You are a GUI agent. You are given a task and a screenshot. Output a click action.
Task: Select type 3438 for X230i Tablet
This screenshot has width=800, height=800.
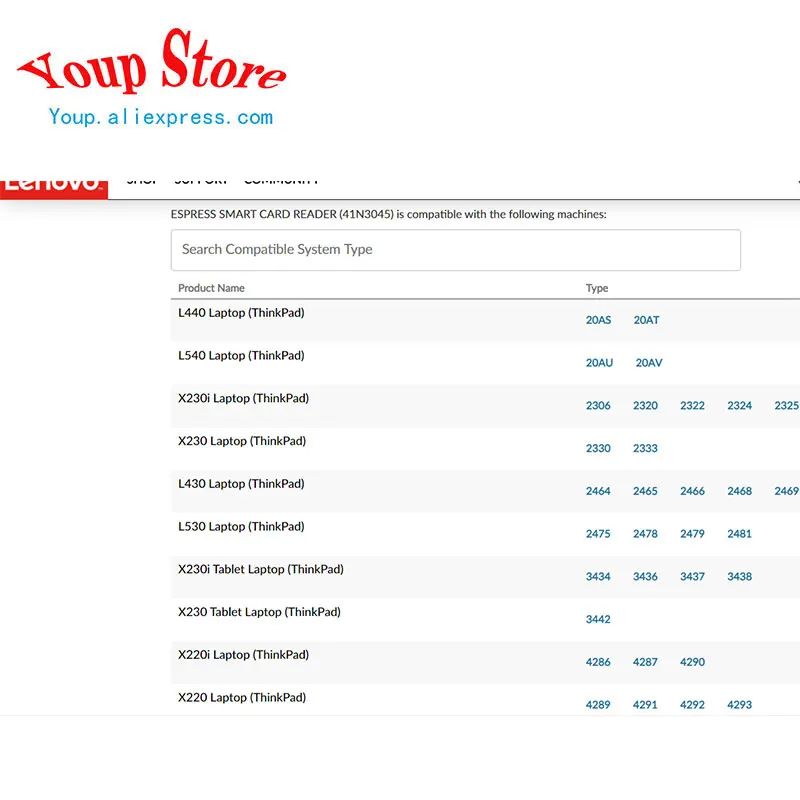pyautogui.click(x=739, y=577)
